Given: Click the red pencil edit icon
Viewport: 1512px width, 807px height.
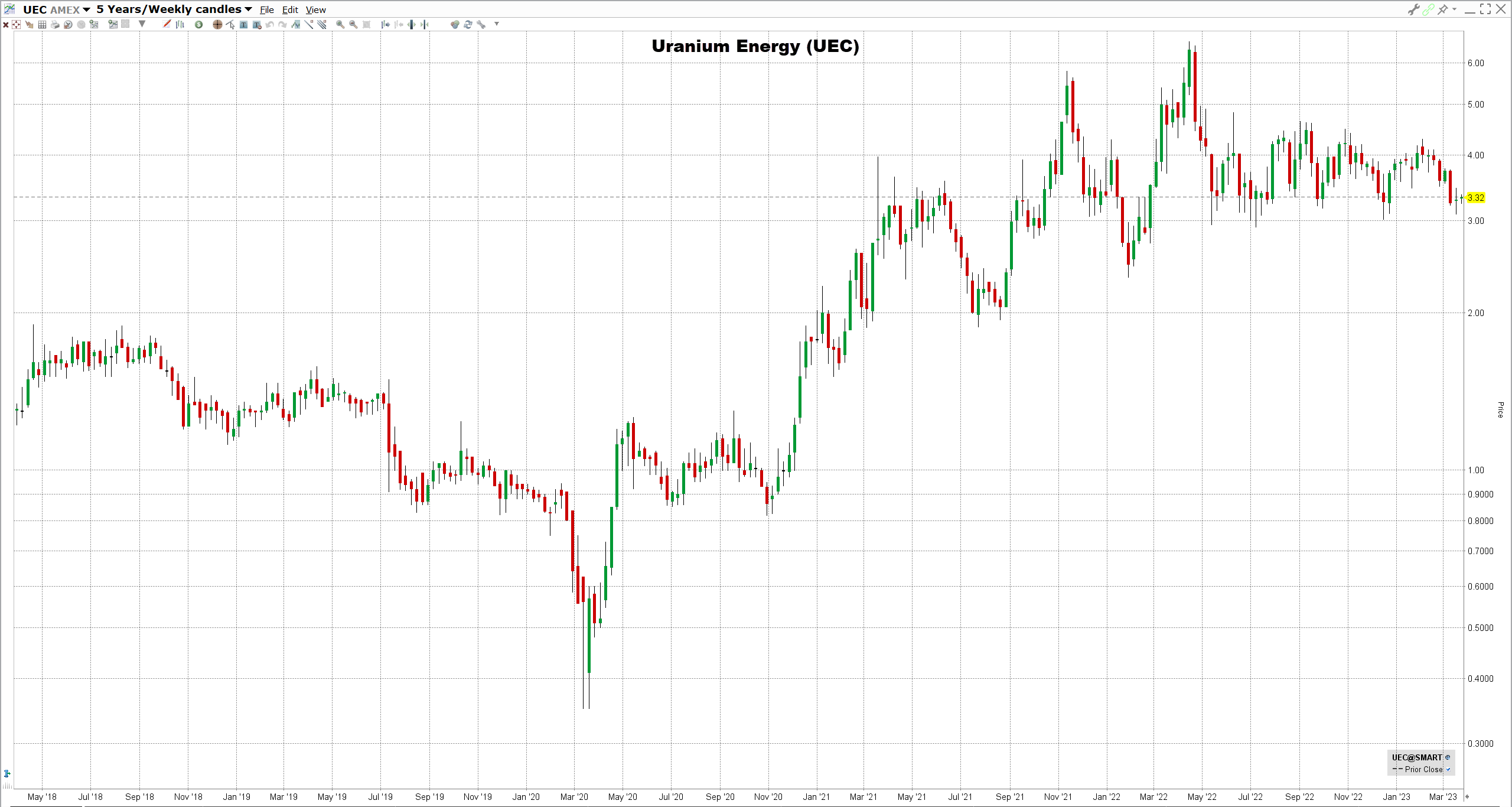Looking at the screenshot, I should coord(167,24).
